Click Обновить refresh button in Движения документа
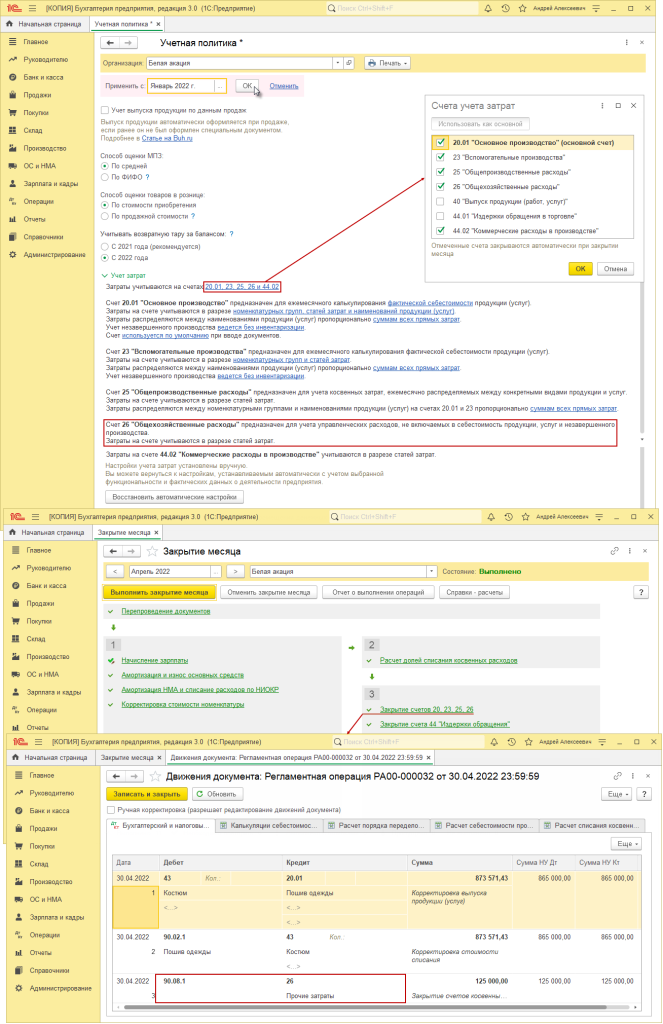 pos(216,794)
